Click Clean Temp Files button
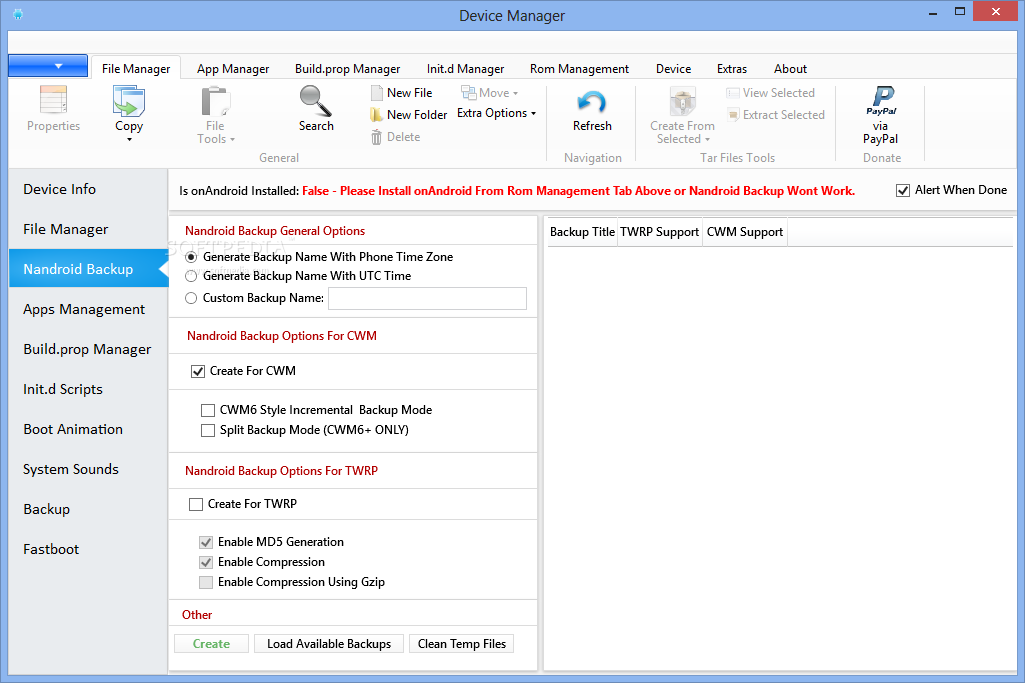Viewport: 1025px width, 683px height. (462, 644)
